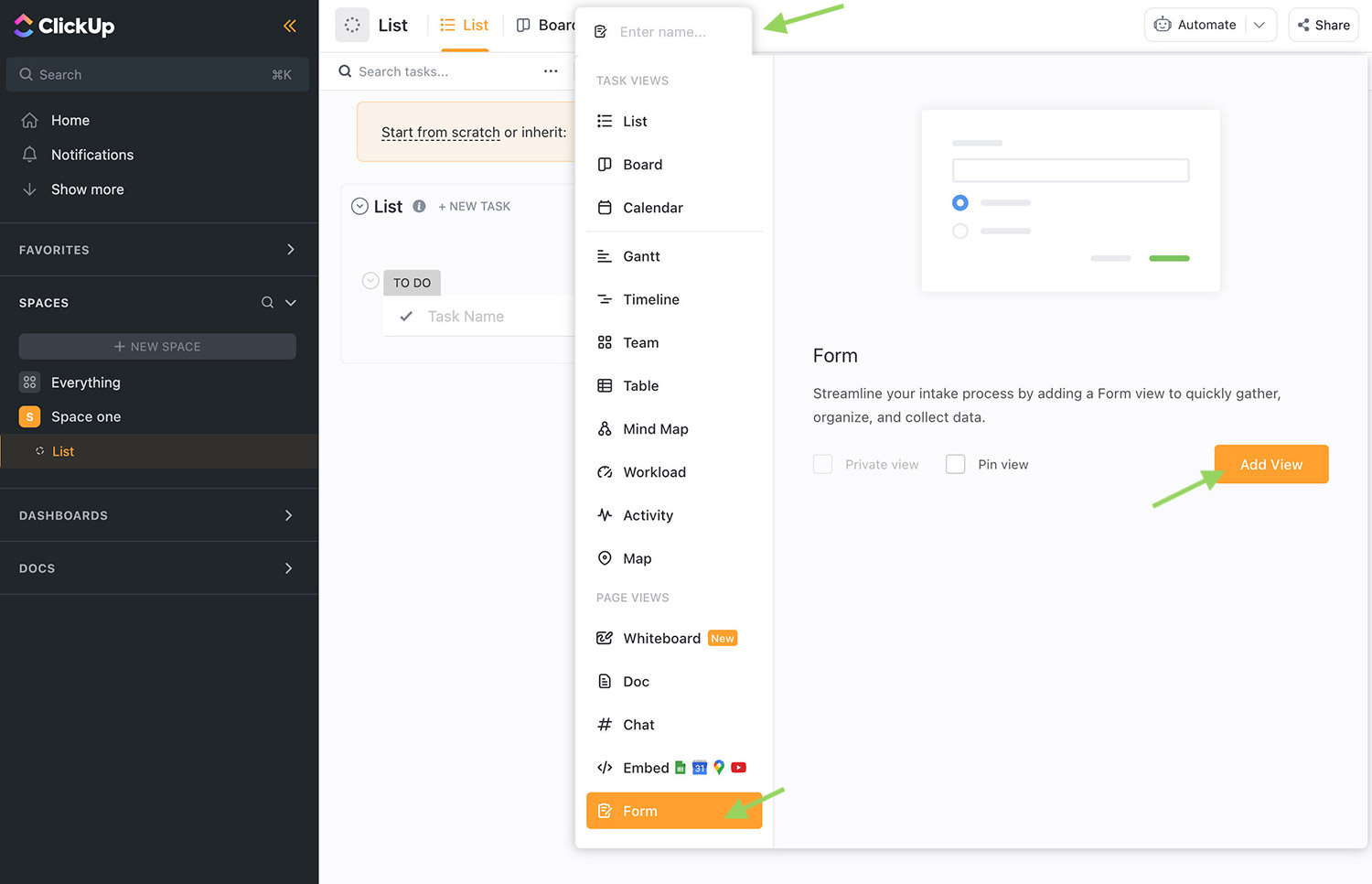1372x884 pixels.
Task: Click the Add View button
Action: [1271, 464]
